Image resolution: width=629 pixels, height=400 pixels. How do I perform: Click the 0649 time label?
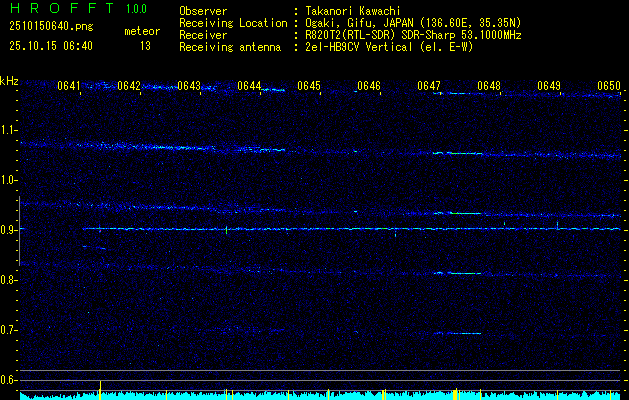[x=549, y=87]
